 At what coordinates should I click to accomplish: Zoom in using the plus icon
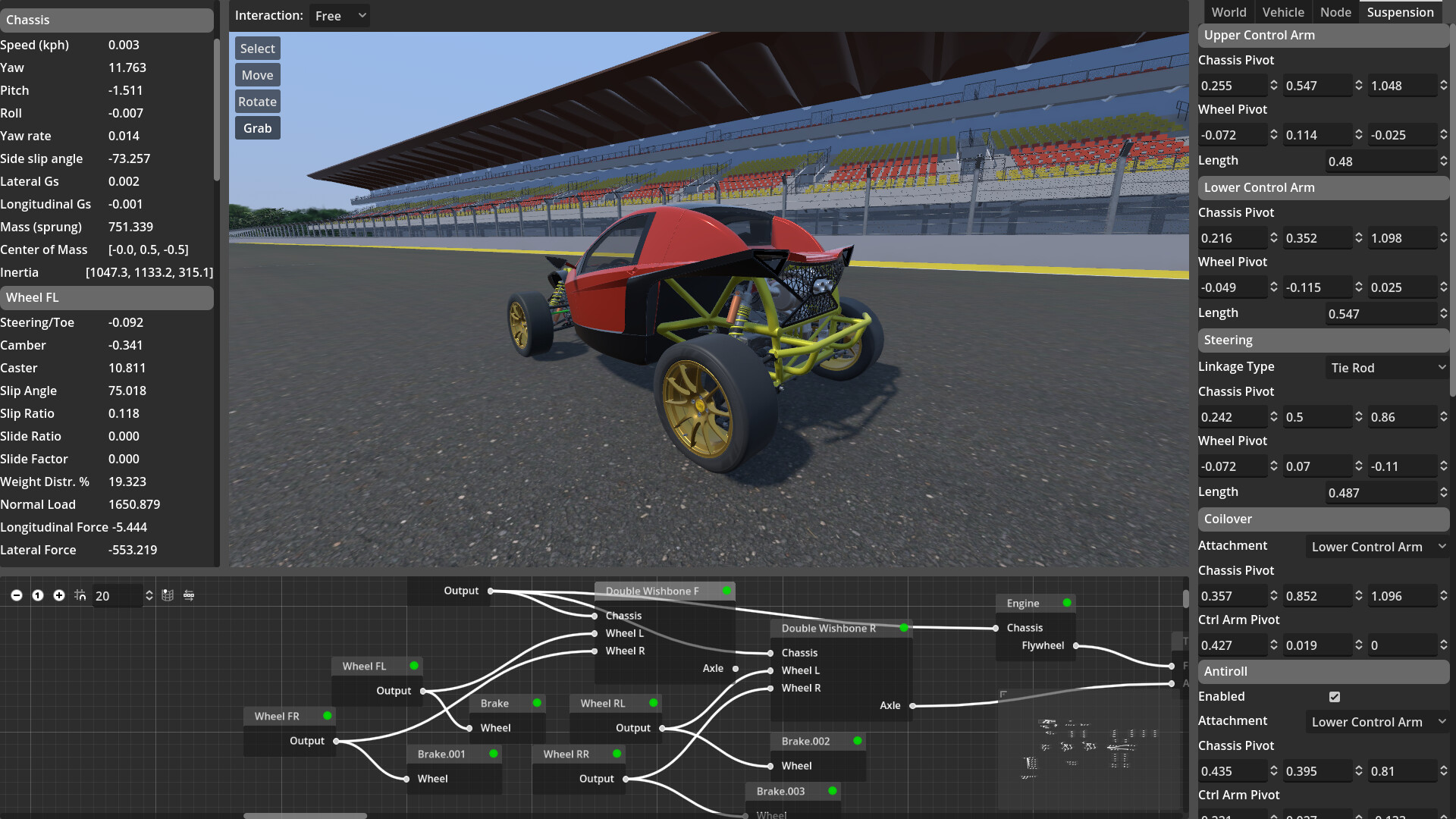(x=59, y=595)
